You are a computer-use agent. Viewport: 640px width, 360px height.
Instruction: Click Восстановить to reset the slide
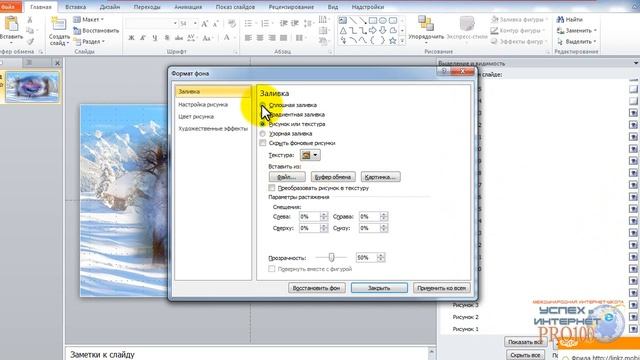[96, 31]
